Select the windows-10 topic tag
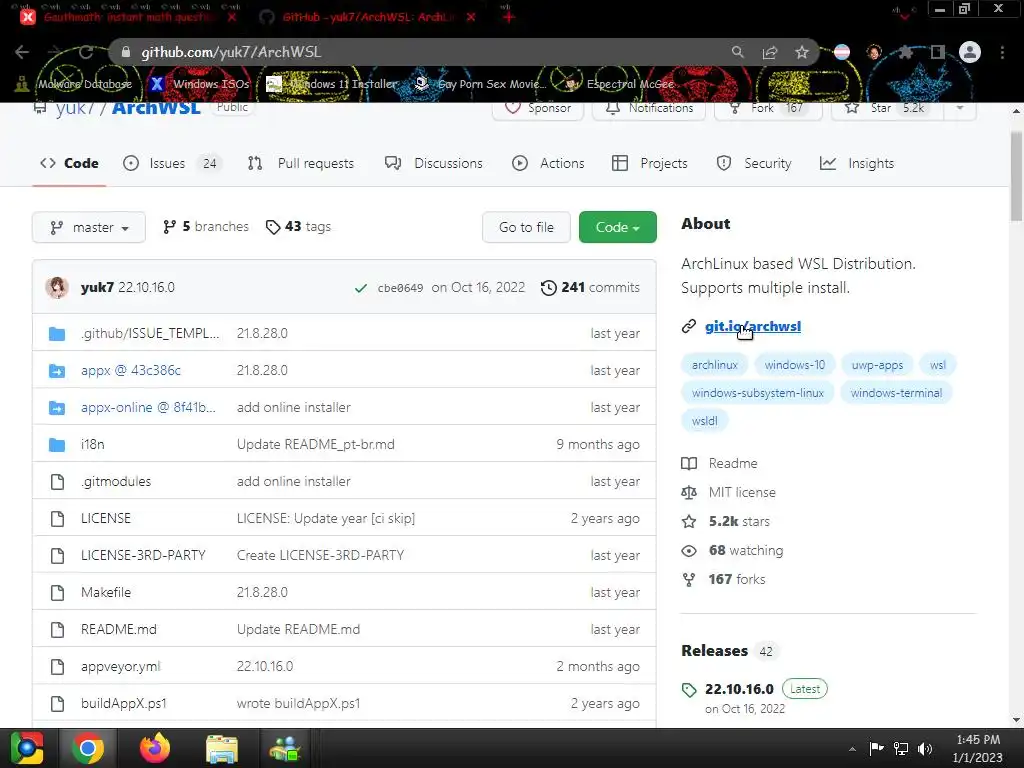 coord(795,365)
